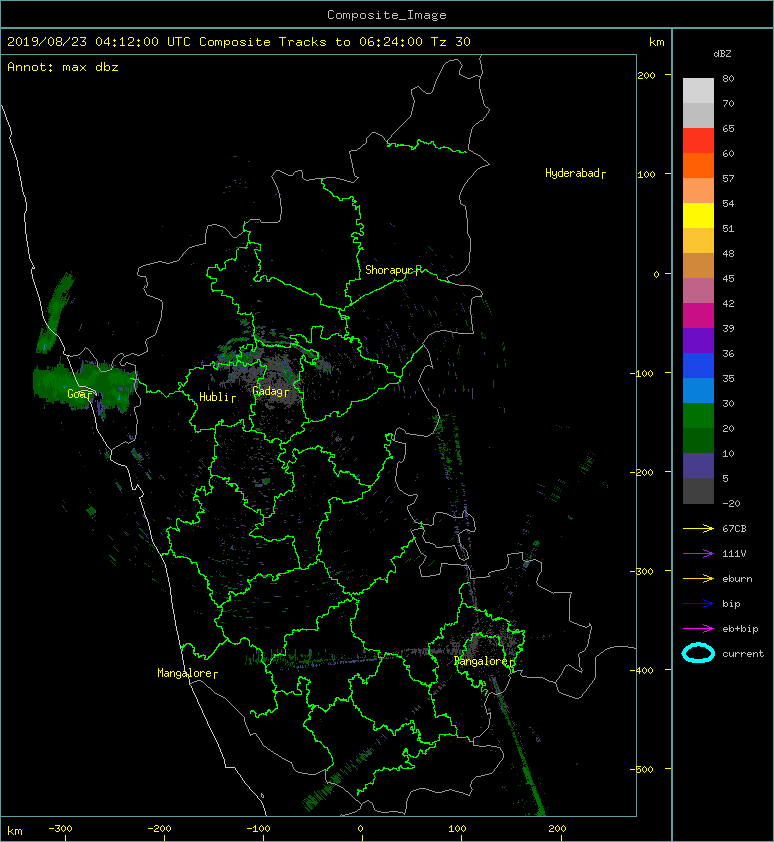
Task: Select the magenta 42 dBZ swatch
Action: pyautogui.click(x=698, y=315)
